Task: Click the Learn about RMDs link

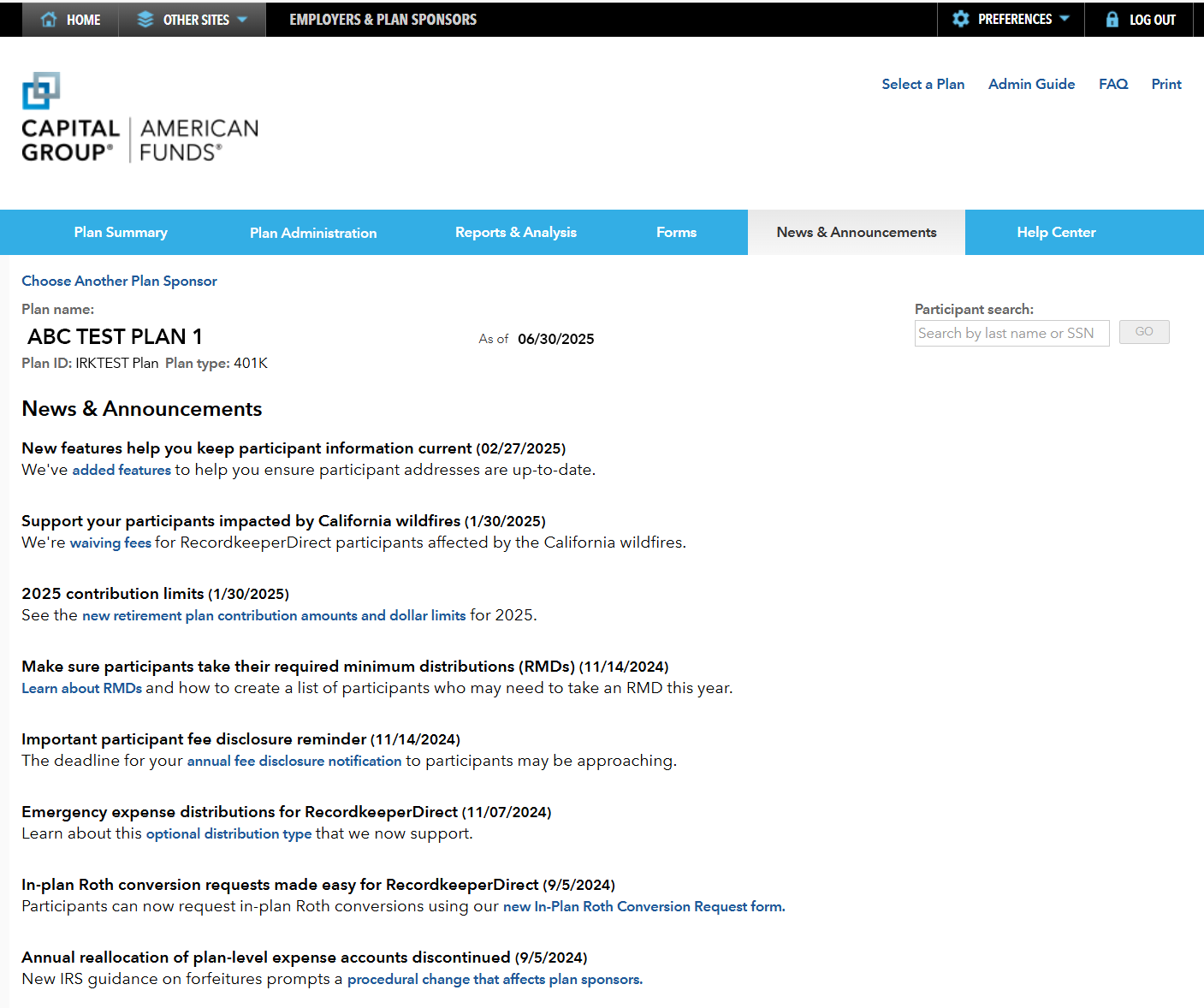Action: click(x=81, y=687)
